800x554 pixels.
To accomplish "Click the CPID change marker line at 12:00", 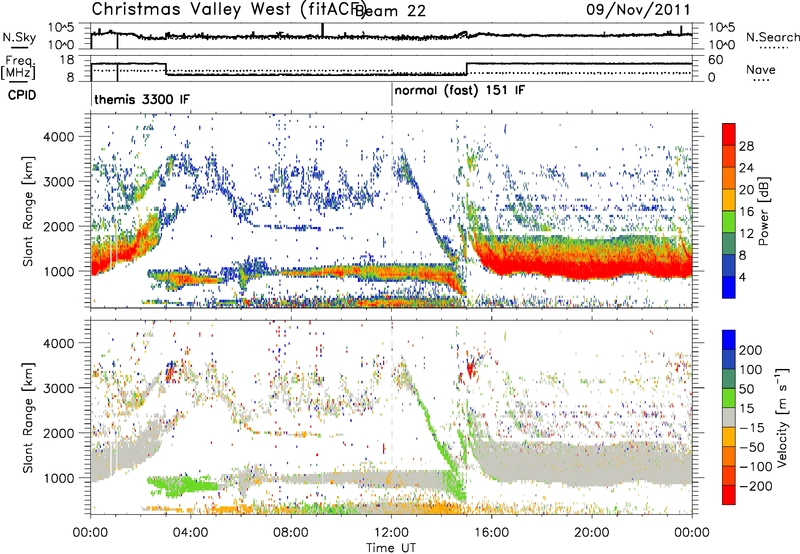I will click(392, 94).
